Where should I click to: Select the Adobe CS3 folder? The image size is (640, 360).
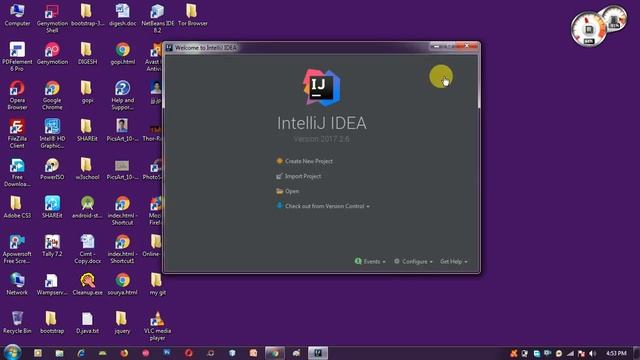pos(17,207)
